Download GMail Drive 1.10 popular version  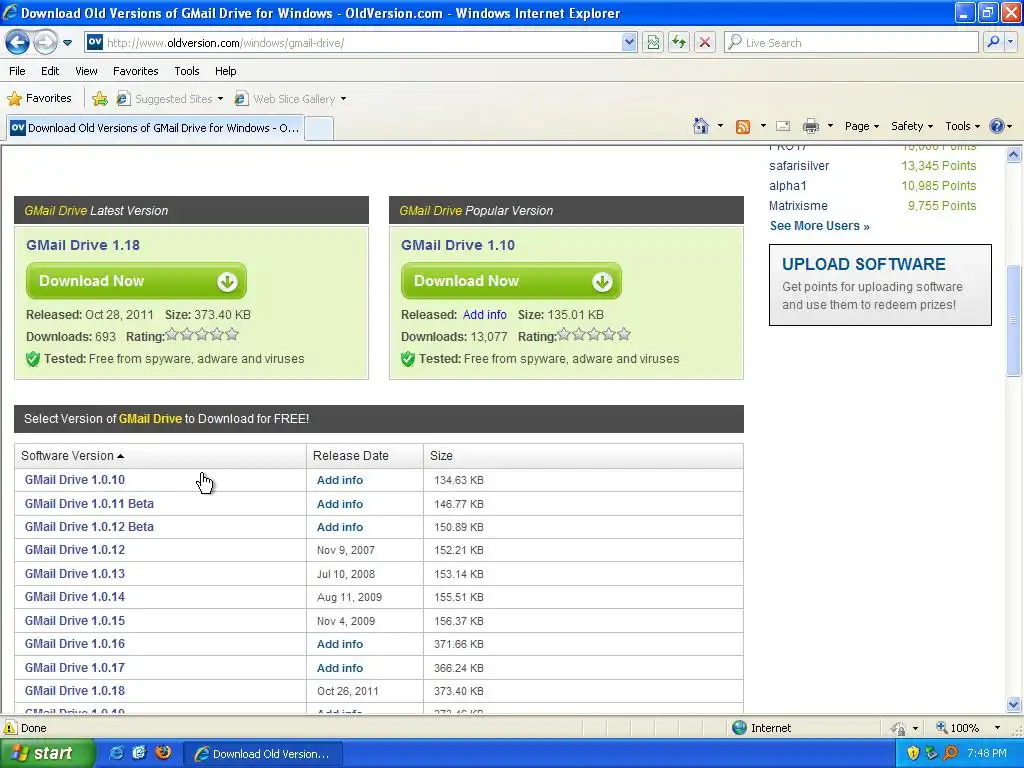[x=511, y=281]
